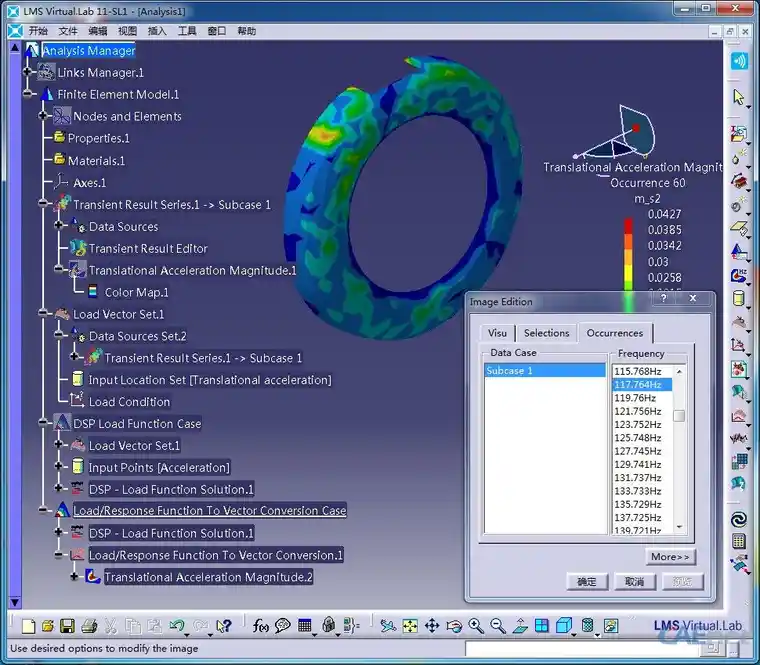Image resolution: width=760 pixels, height=665 pixels.
Task: Expand Translational Acceleration Magnitude.2 node
Action: pyautogui.click(x=74, y=576)
